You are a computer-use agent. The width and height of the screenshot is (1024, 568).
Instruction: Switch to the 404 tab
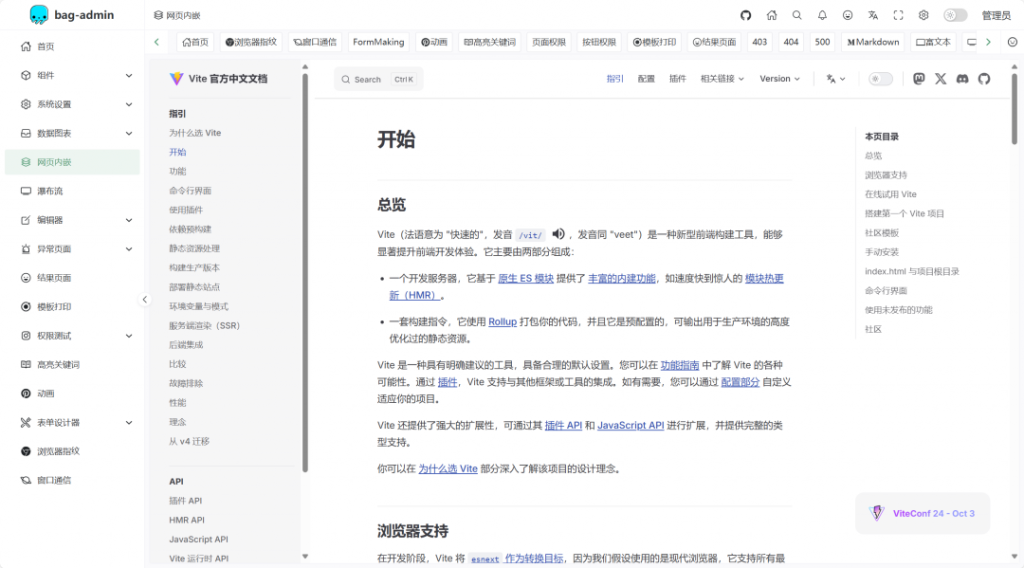coord(791,42)
